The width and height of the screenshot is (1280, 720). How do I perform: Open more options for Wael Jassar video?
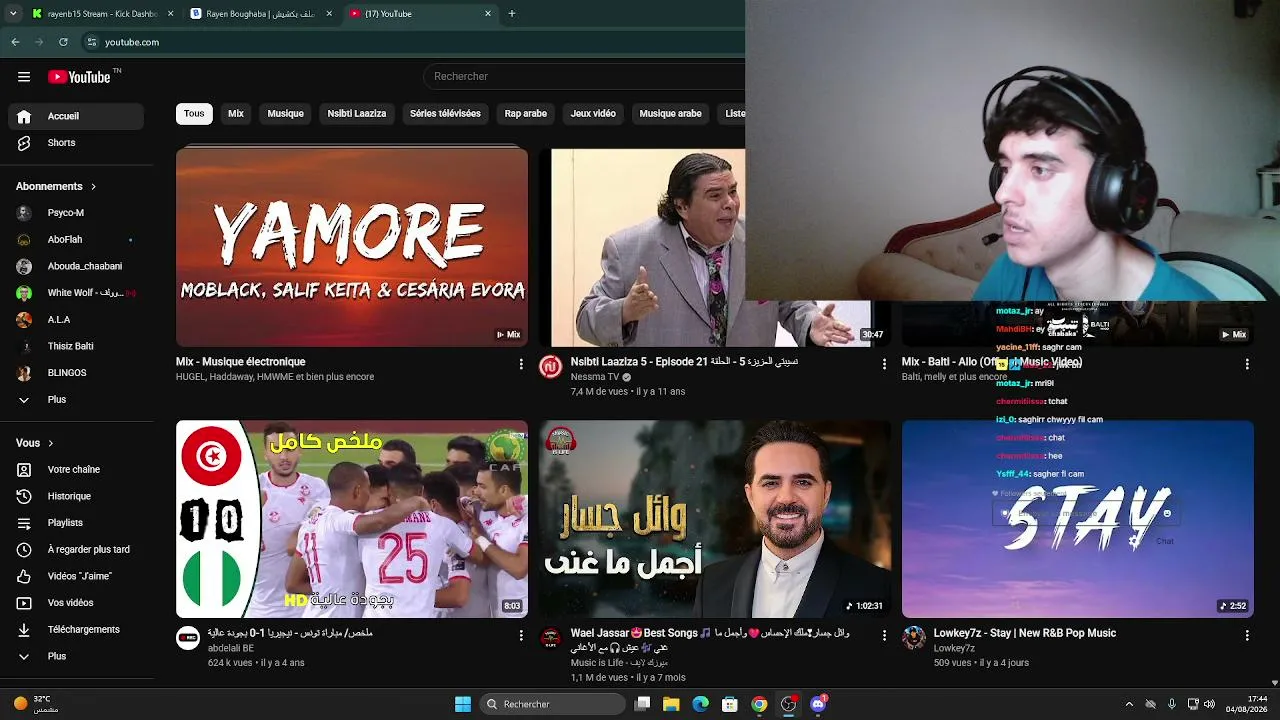[884, 635]
